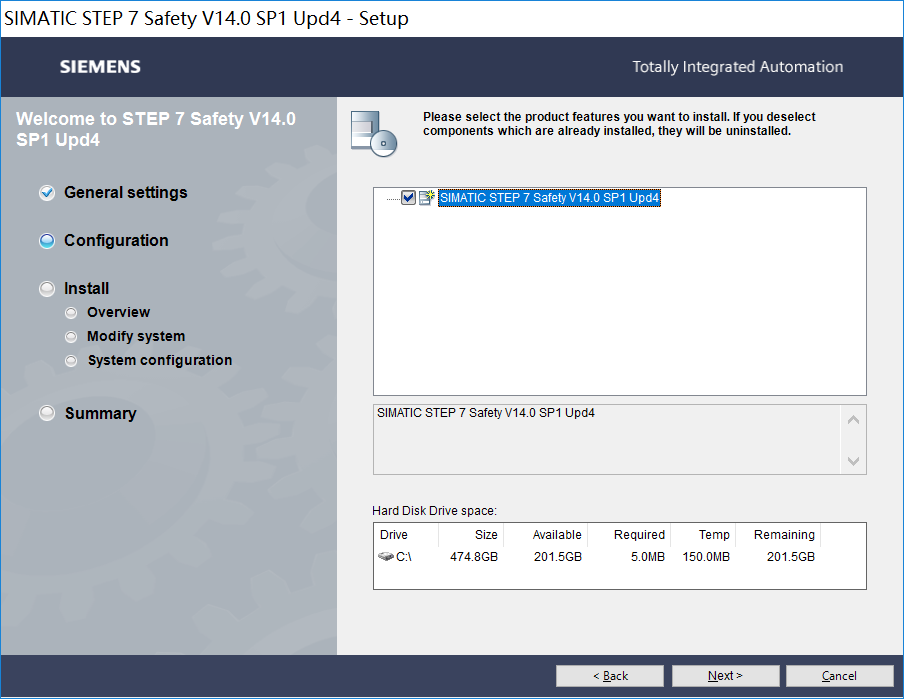Cancel the setup
The height and width of the screenshot is (699, 904).
pos(839,675)
